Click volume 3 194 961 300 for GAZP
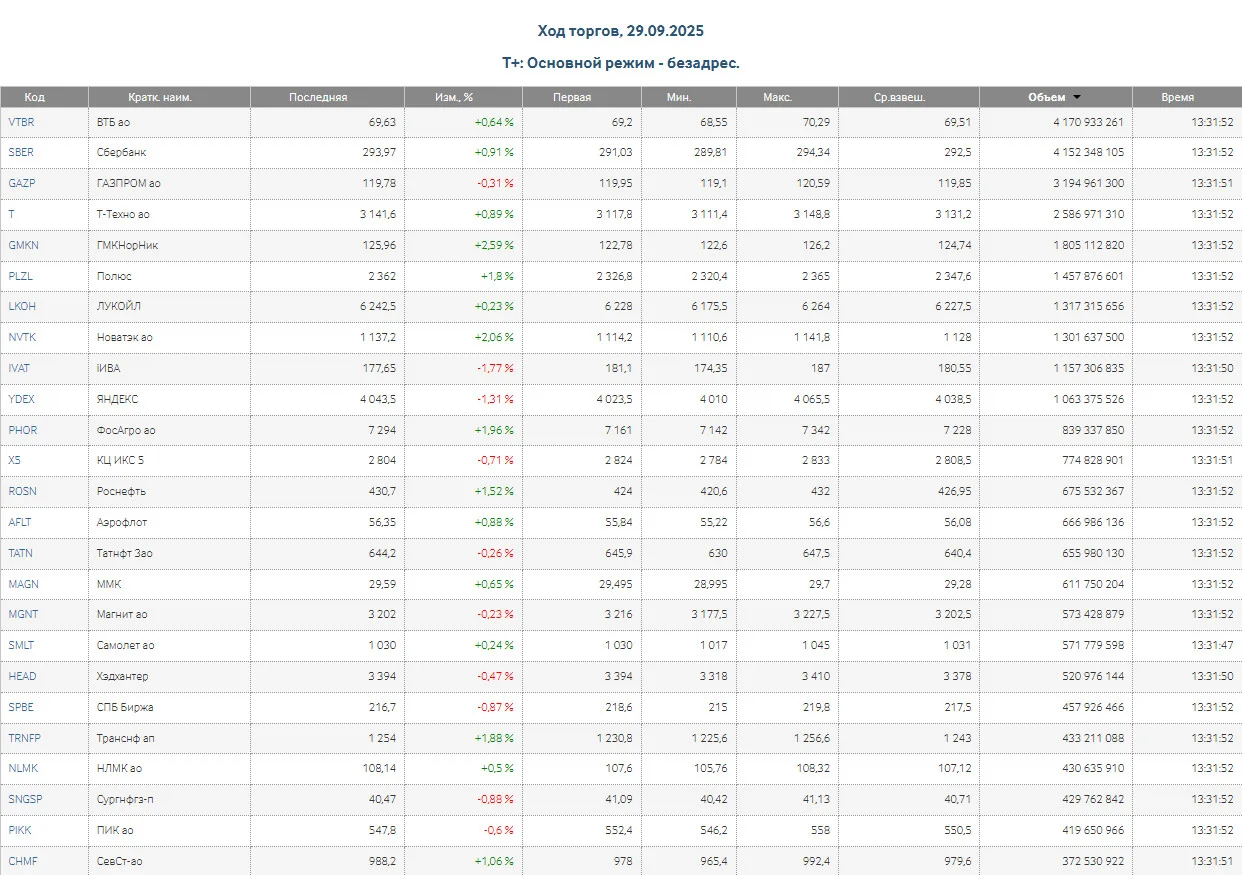This screenshot has width=1242, height=875. (x=1088, y=184)
